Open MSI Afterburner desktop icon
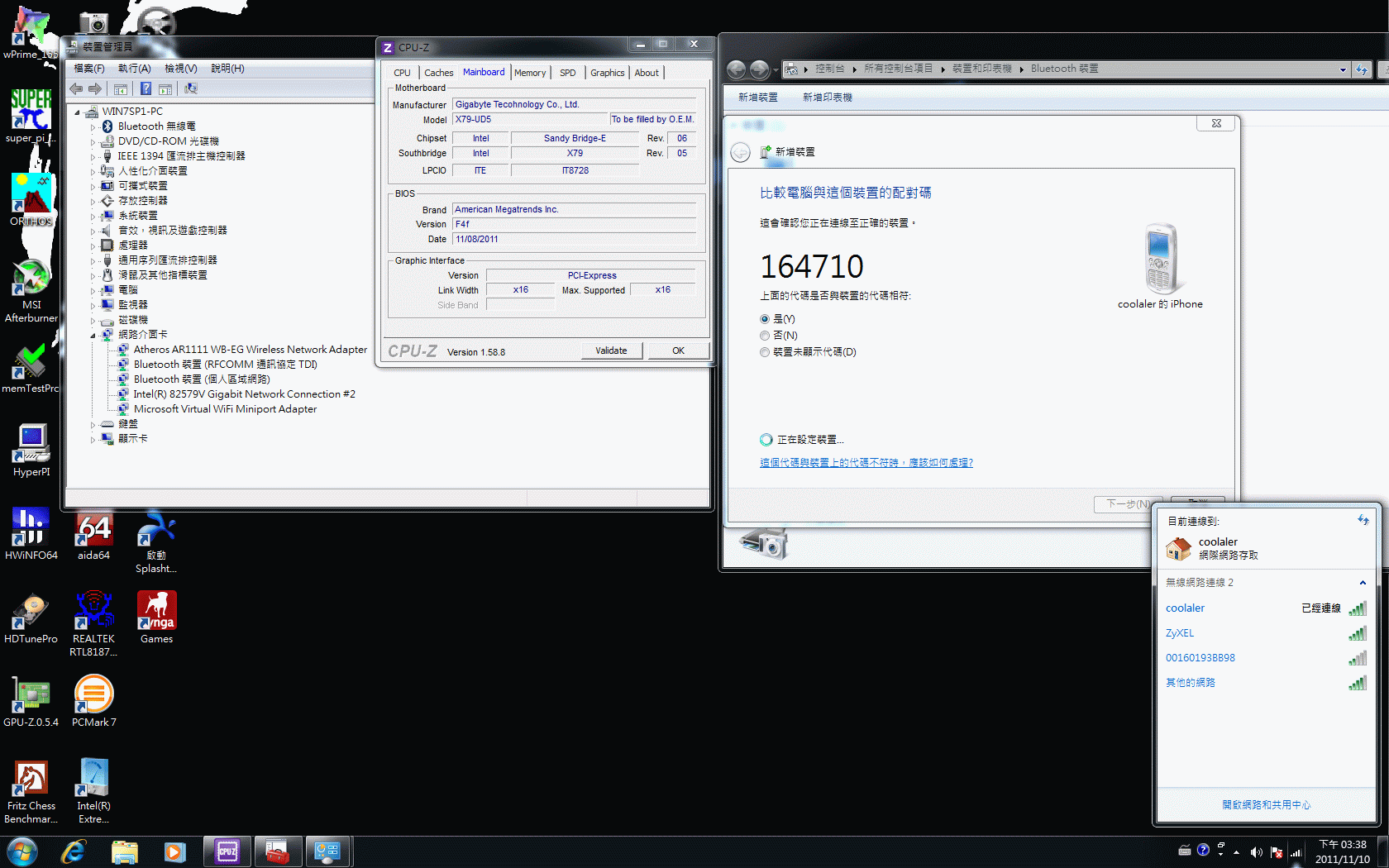Screen dimensions: 1389x868 pyautogui.click(x=31, y=290)
